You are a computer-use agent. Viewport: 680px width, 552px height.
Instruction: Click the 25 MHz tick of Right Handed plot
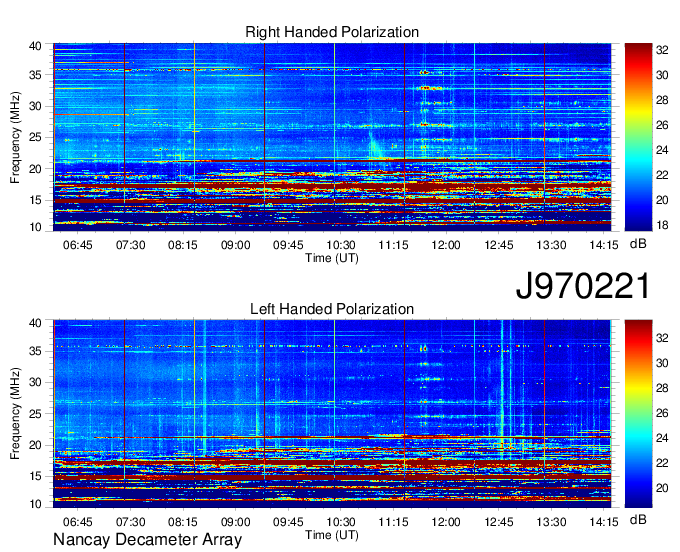point(35,137)
